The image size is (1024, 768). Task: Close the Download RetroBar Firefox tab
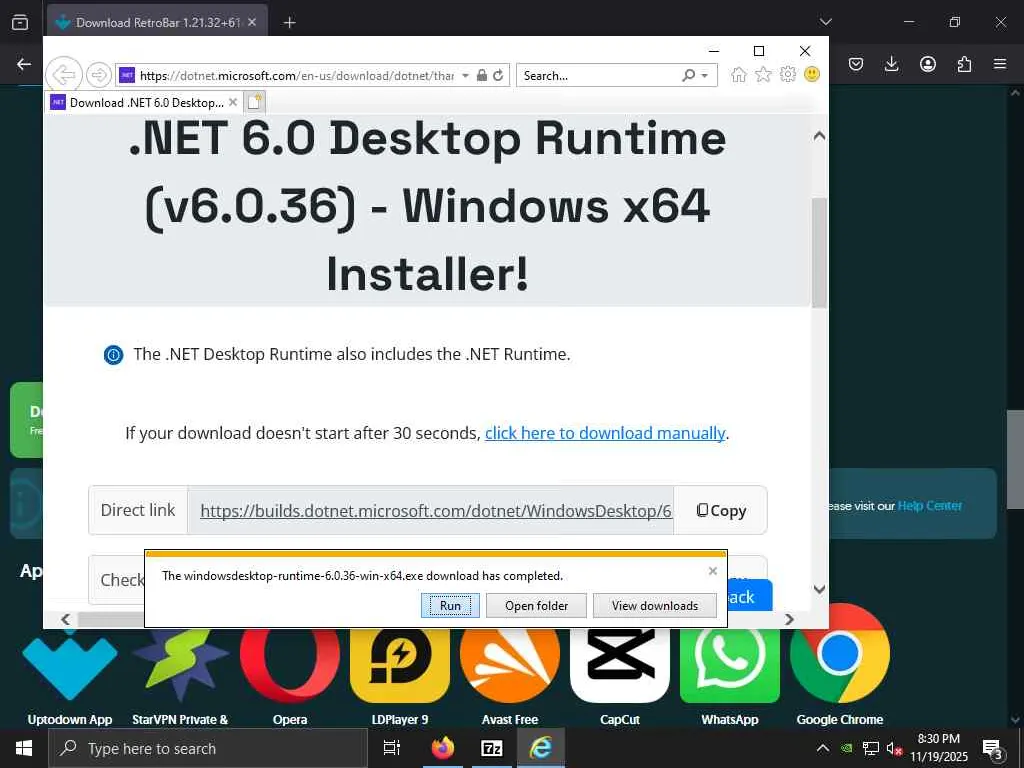point(252,22)
